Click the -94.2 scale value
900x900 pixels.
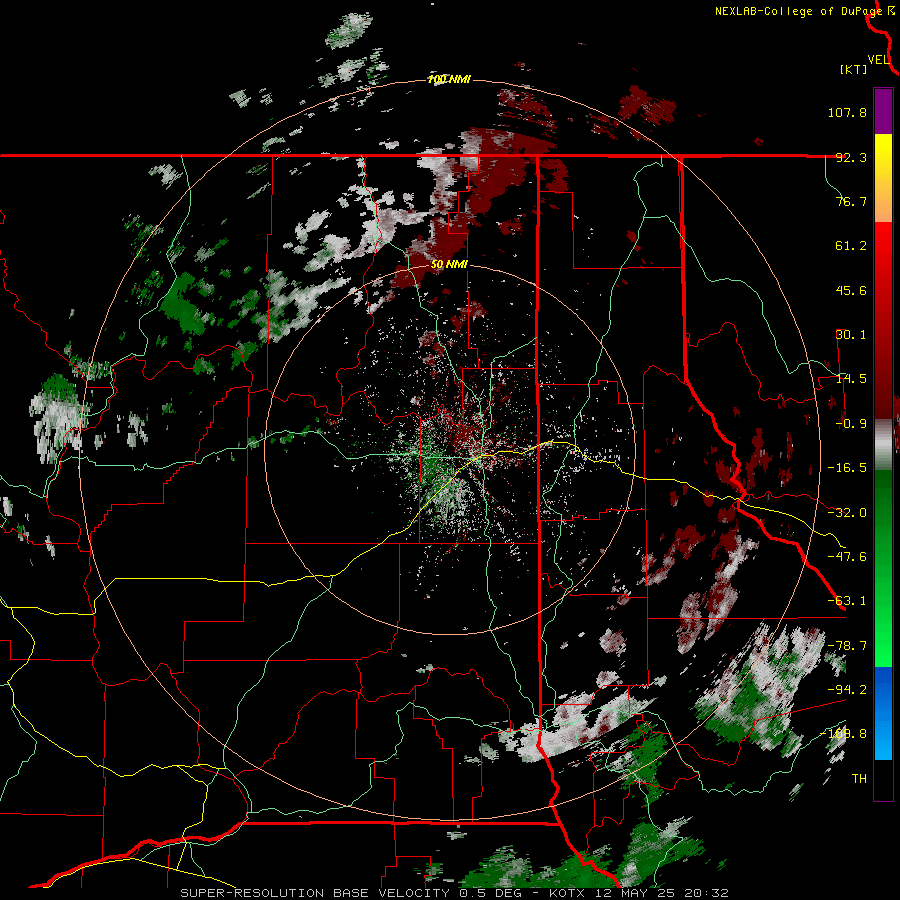[x=847, y=690]
